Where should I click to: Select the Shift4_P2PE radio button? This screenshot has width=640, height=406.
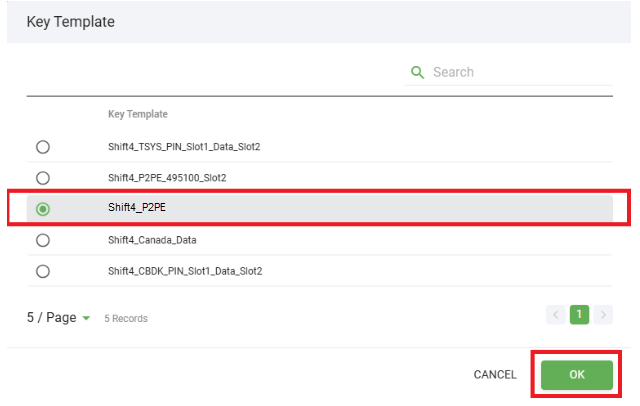pyautogui.click(x=43, y=209)
